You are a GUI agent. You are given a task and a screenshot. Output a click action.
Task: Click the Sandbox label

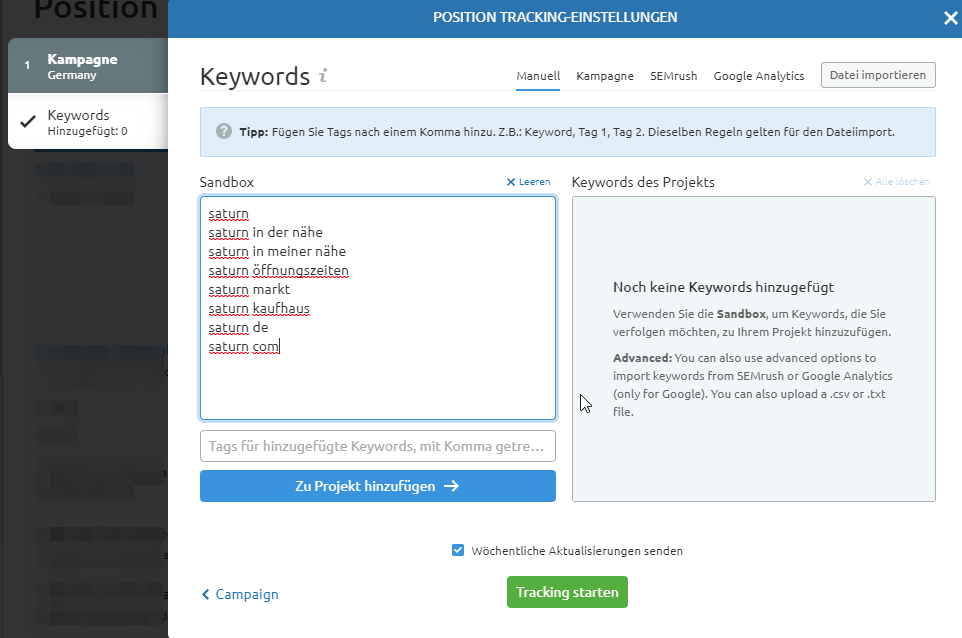pyautogui.click(x=226, y=182)
